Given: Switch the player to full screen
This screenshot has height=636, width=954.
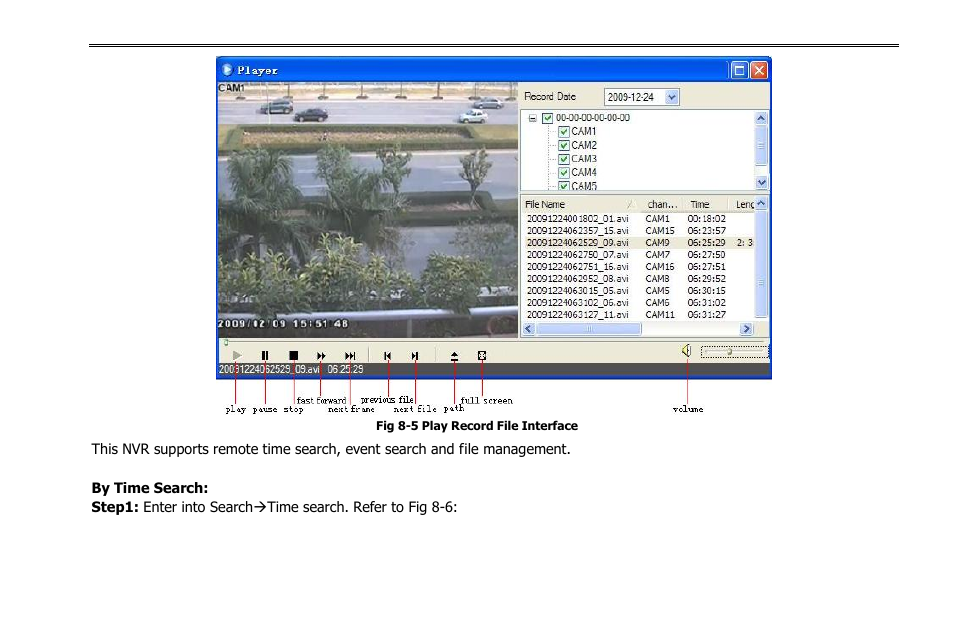Looking at the screenshot, I should [x=482, y=355].
